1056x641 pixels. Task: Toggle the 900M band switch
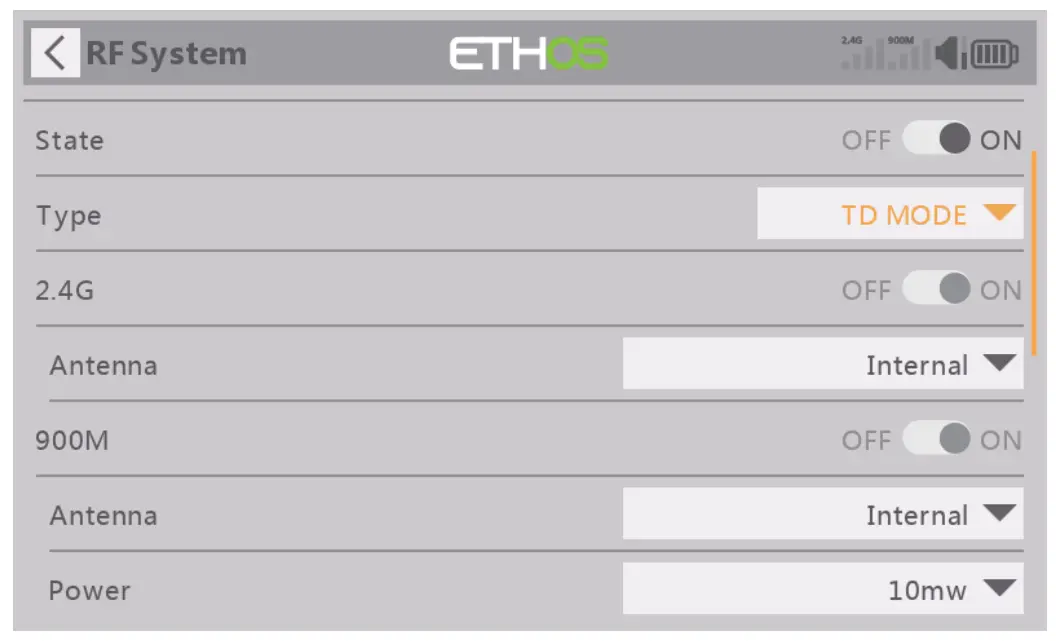tap(936, 440)
